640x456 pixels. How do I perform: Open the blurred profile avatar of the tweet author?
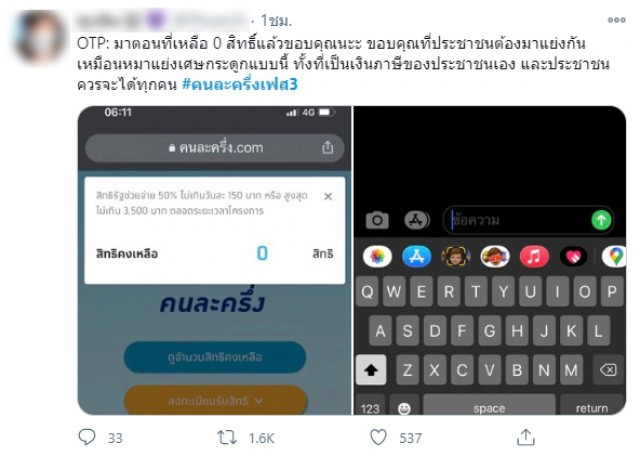(40, 36)
